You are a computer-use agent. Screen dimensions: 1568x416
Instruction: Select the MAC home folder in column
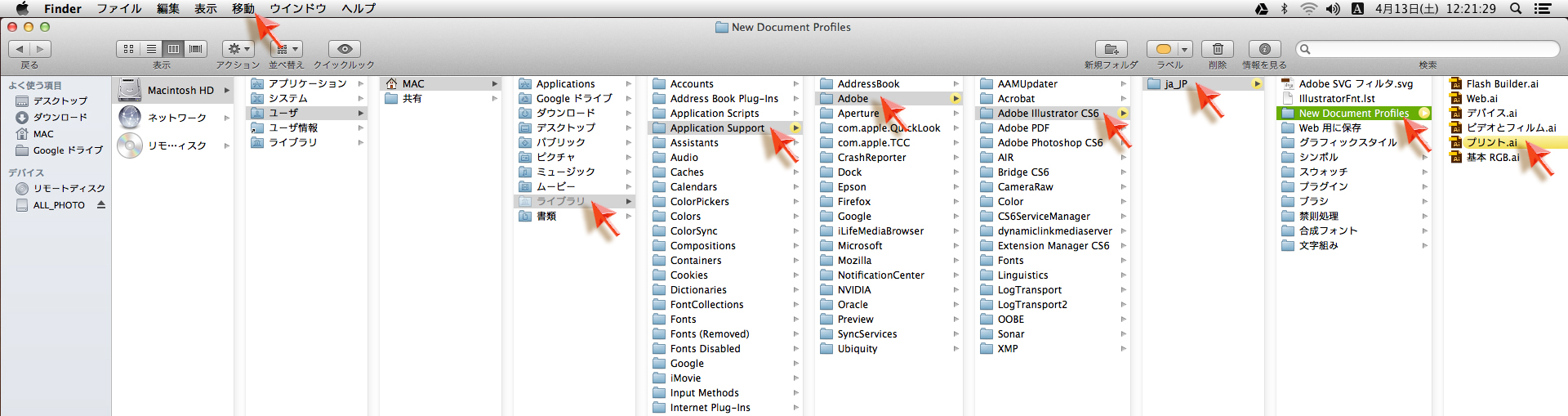(x=441, y=83)
